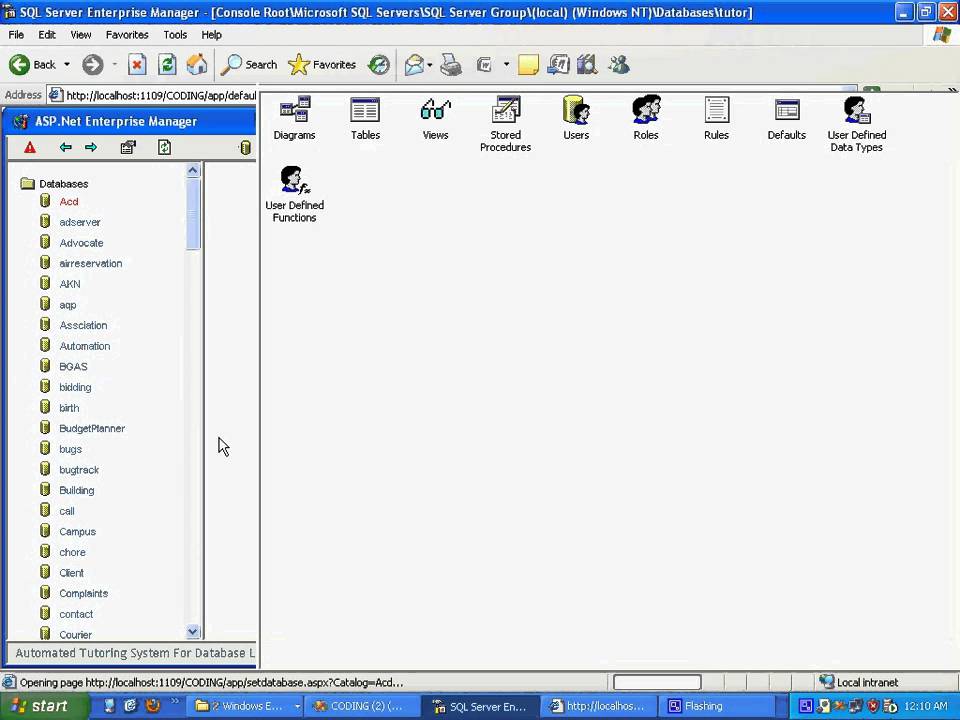Select the airreservation database
Viewport: 960px width, 720px height.
[91, 263]
